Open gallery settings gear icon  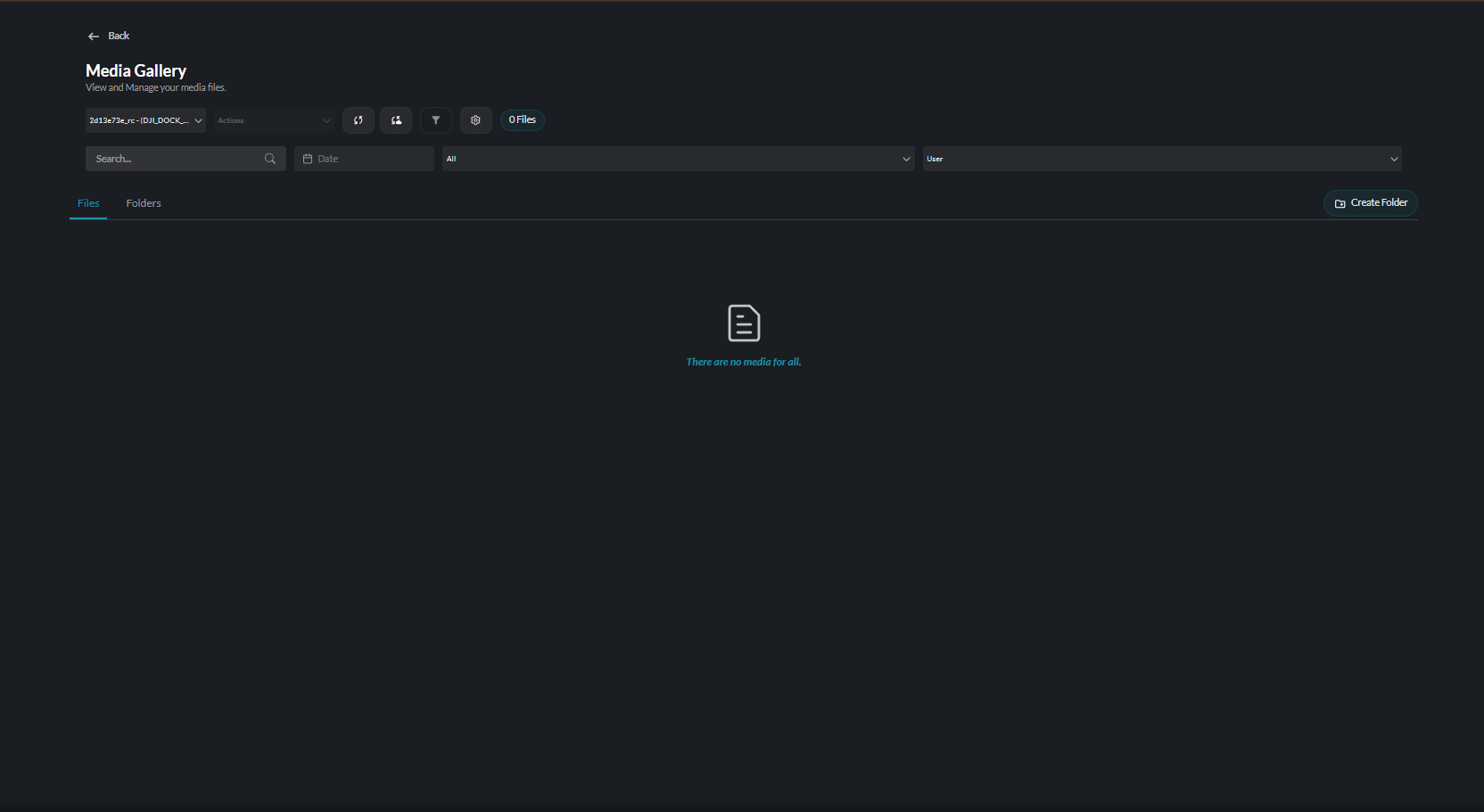tap(476, 120)
